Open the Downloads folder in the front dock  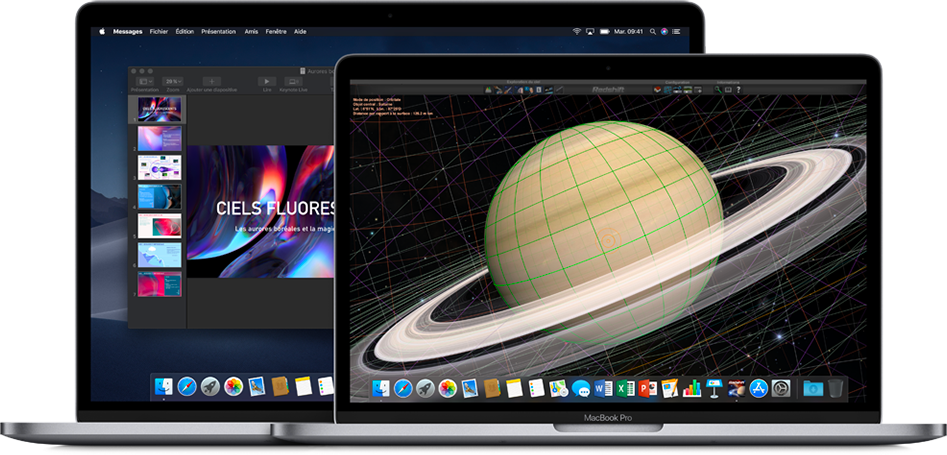tap(813, 388)
